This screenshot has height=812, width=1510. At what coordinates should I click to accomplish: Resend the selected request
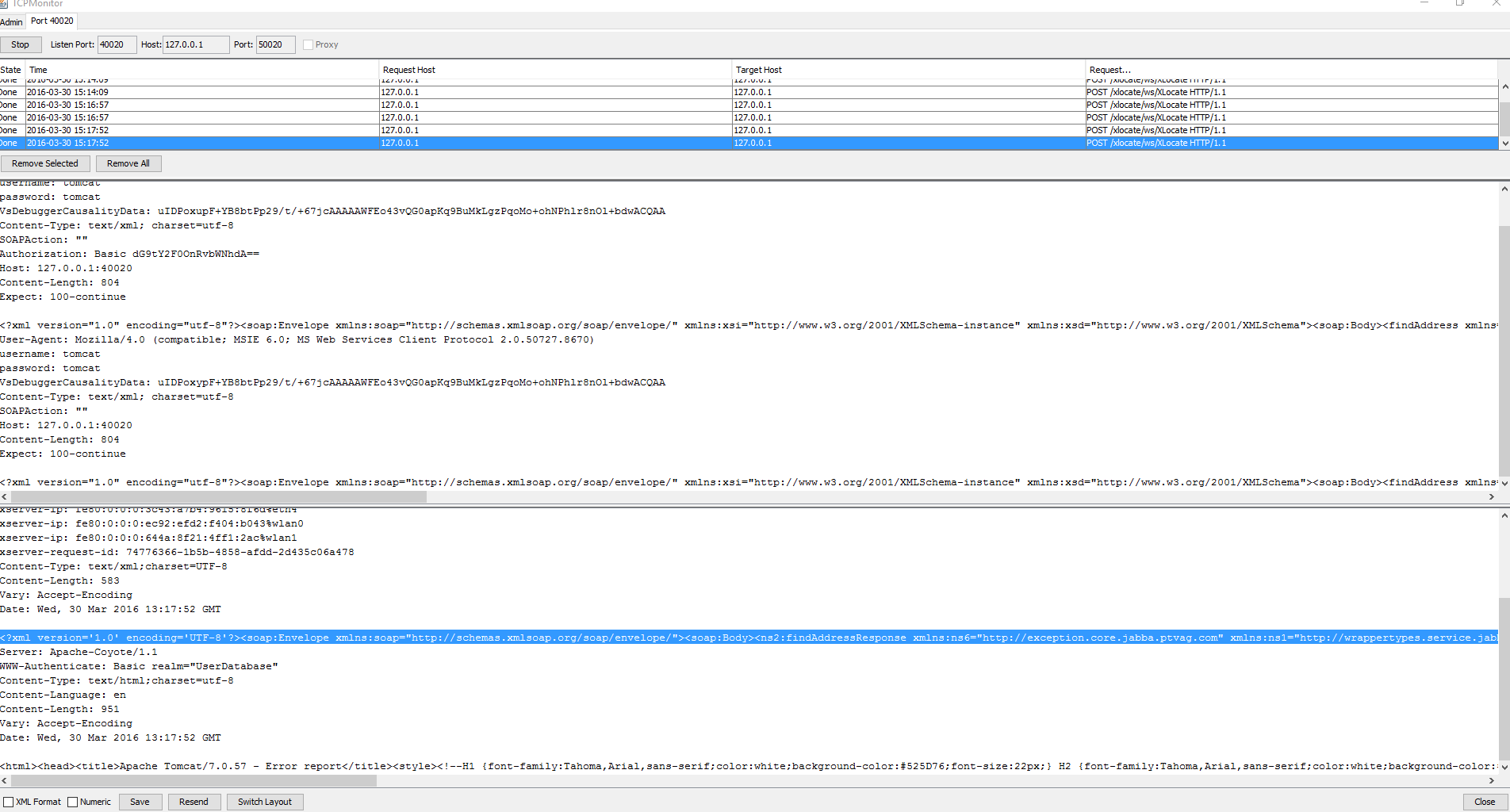pyautogui.click(x=194, y=802)
